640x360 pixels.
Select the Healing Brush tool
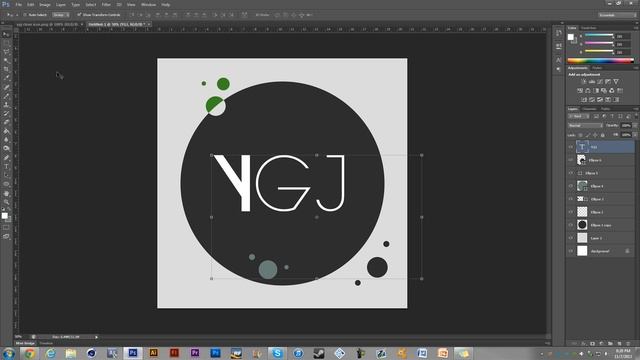click(x=6, y=87)
